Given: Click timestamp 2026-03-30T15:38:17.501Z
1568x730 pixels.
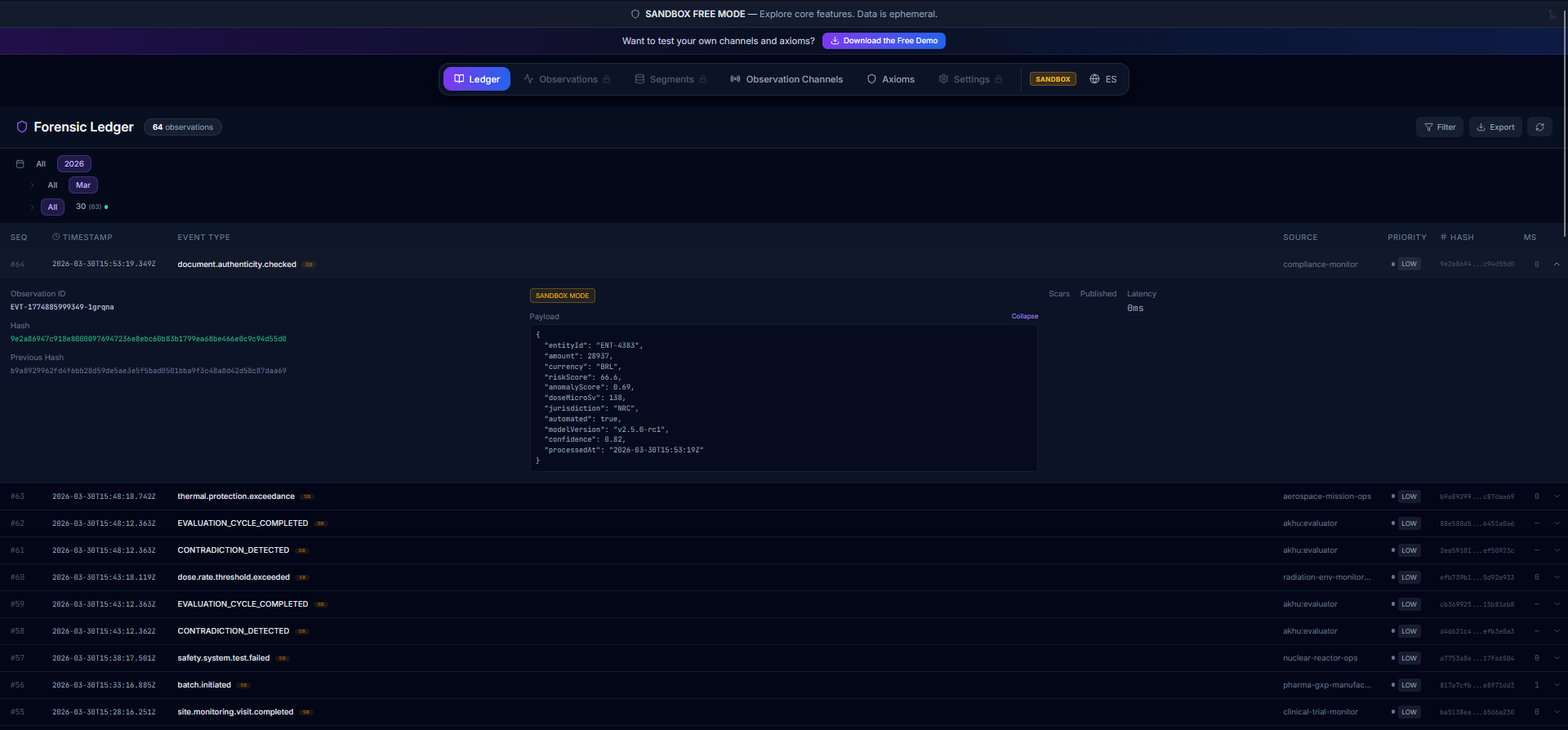Looking at the screenshot, I should coord(104,658).
